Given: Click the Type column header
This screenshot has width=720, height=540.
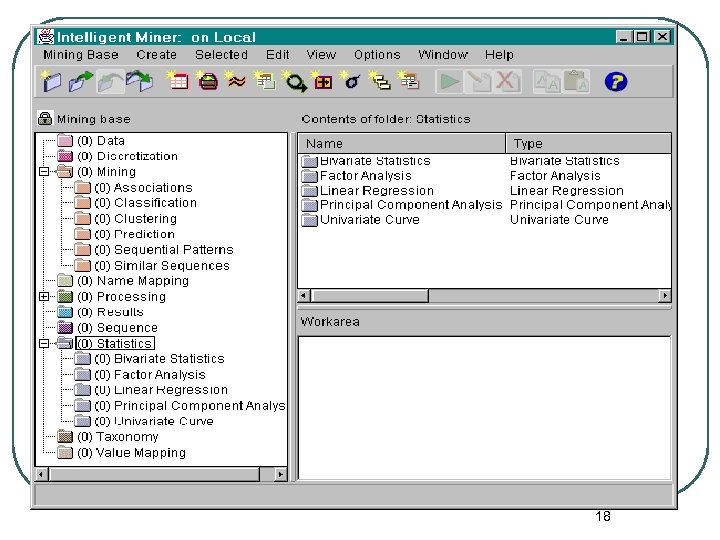Looking at the screenshot, I should [589, 143].
